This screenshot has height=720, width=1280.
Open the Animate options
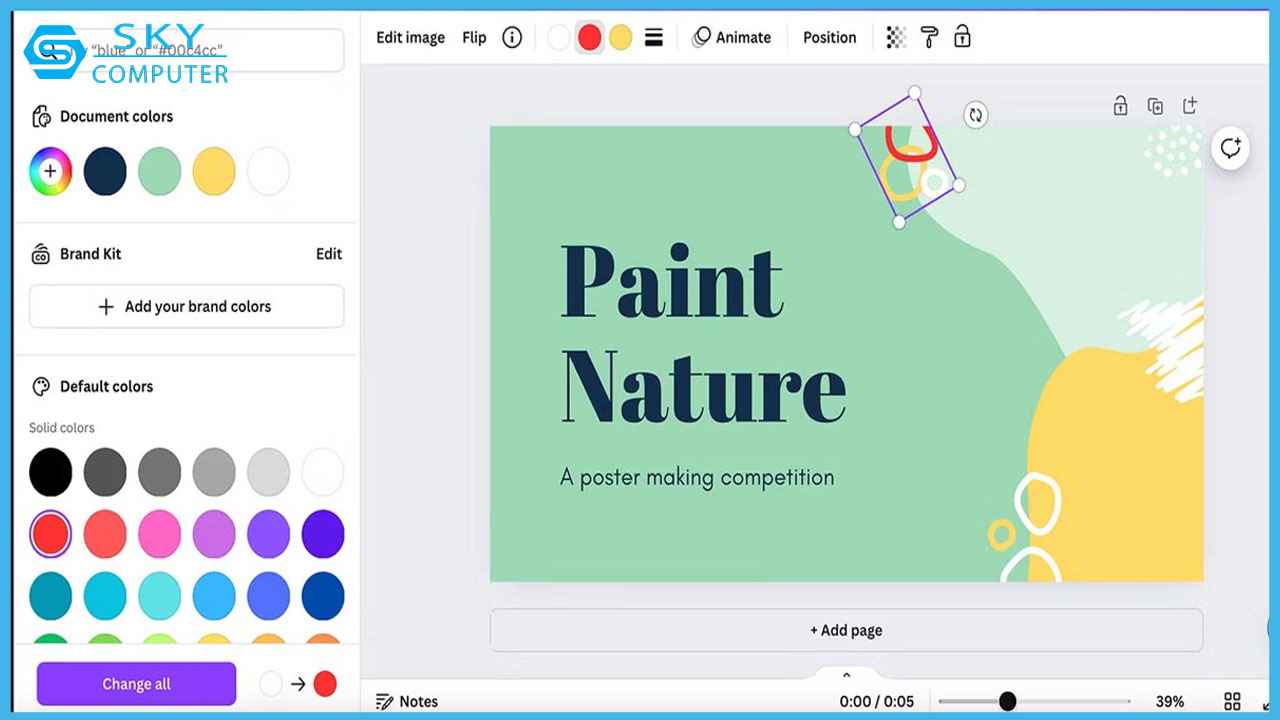[732, 38]
